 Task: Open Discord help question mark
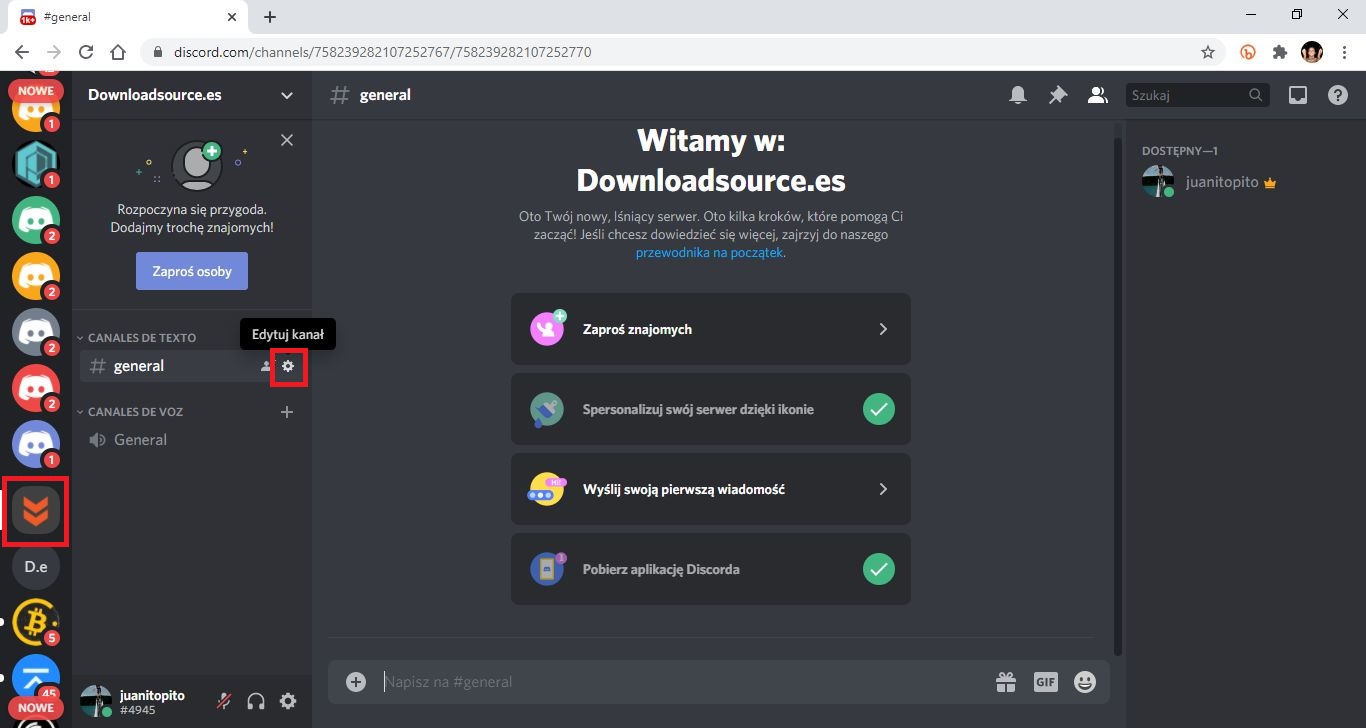click(x=1338, y=95)
